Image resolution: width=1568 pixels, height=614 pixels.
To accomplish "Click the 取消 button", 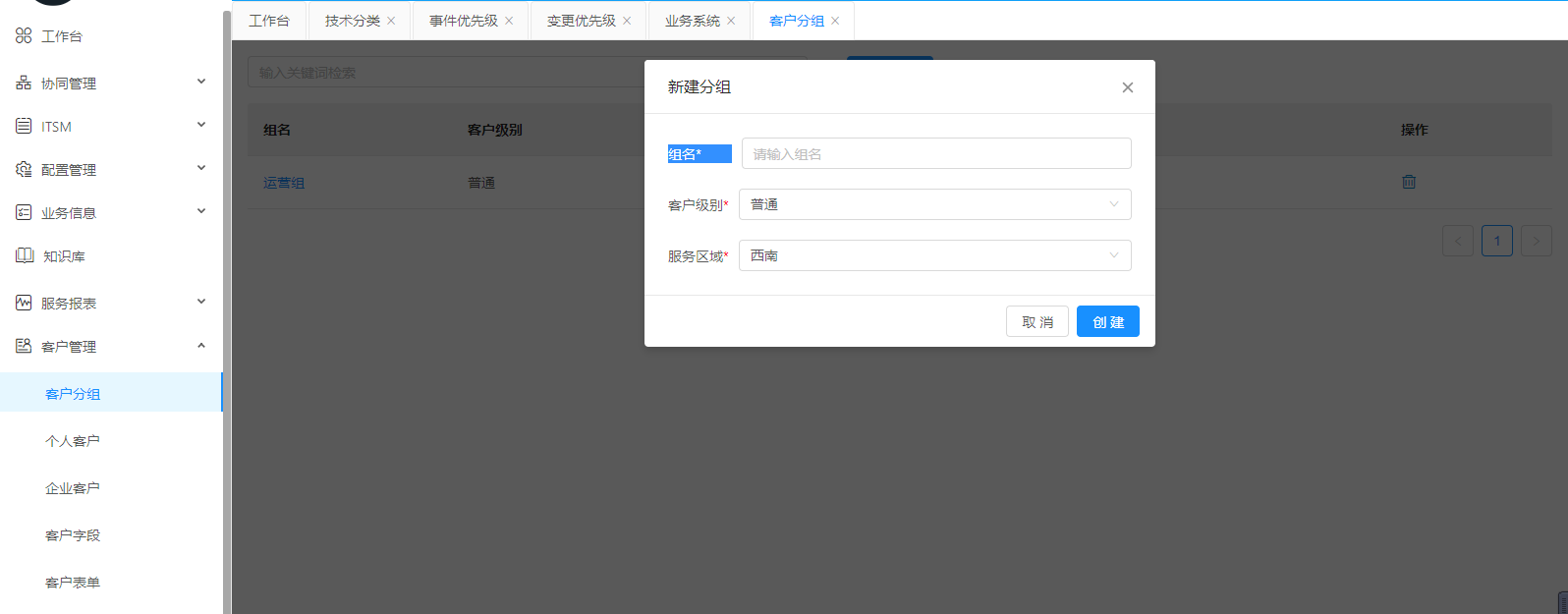I will pos(1036,321).
